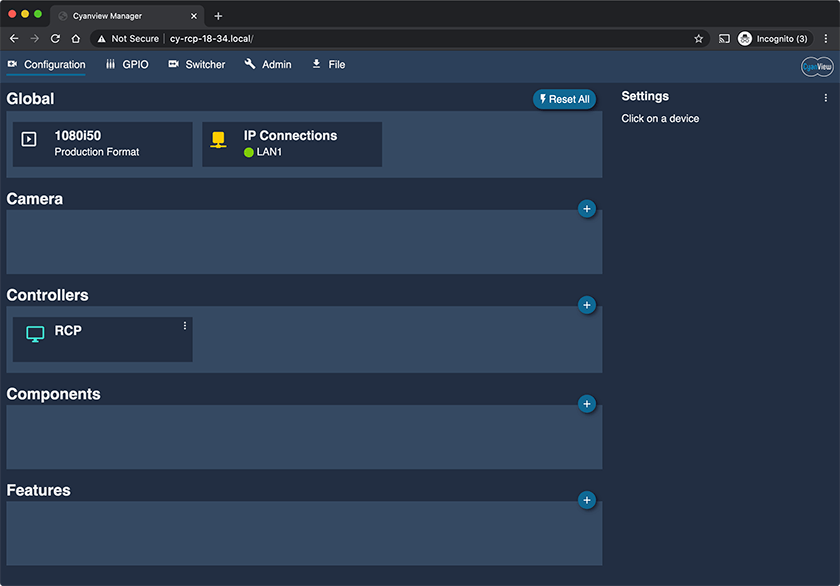Open Settings panel three-dot menu
Image resolution: width=840 pixels, height=586 pixels.
coord(826,97)
